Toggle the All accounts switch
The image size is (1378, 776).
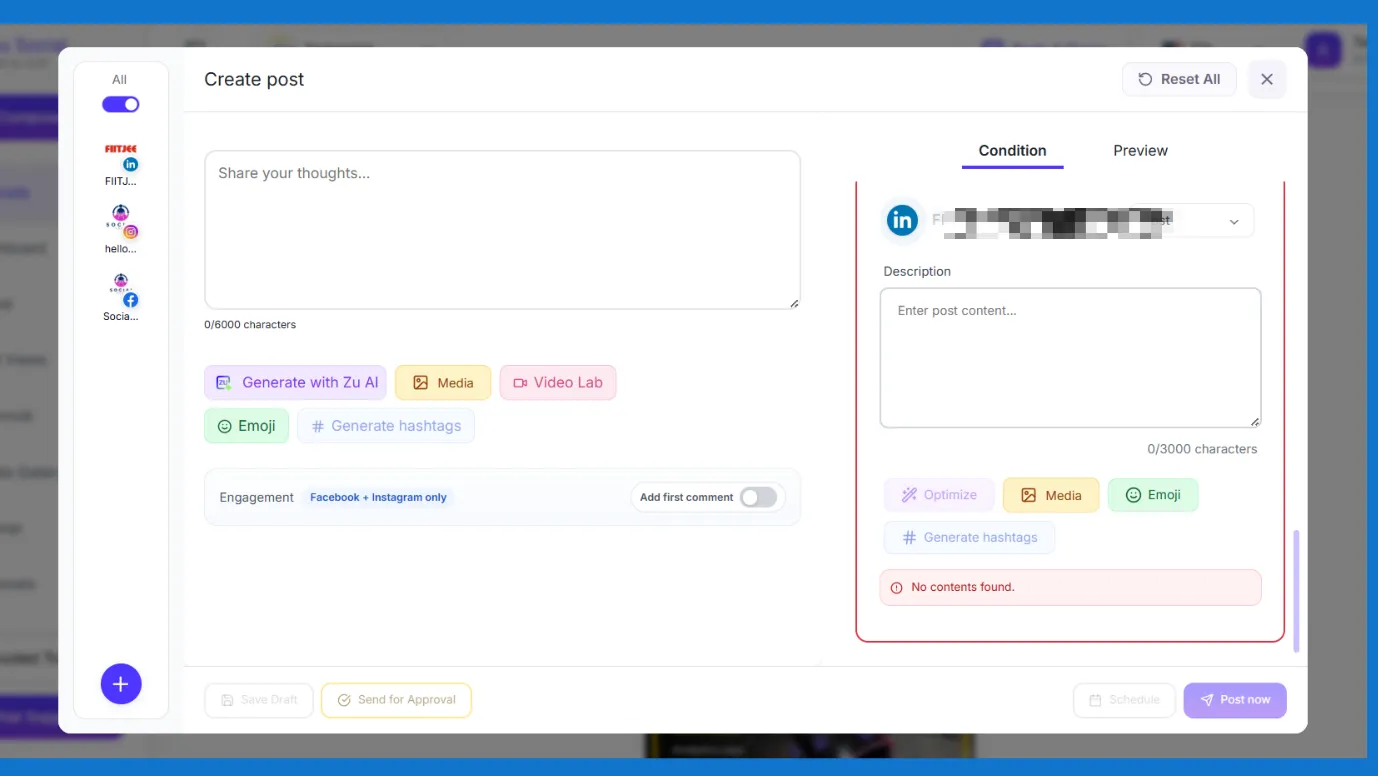point(120,104)
